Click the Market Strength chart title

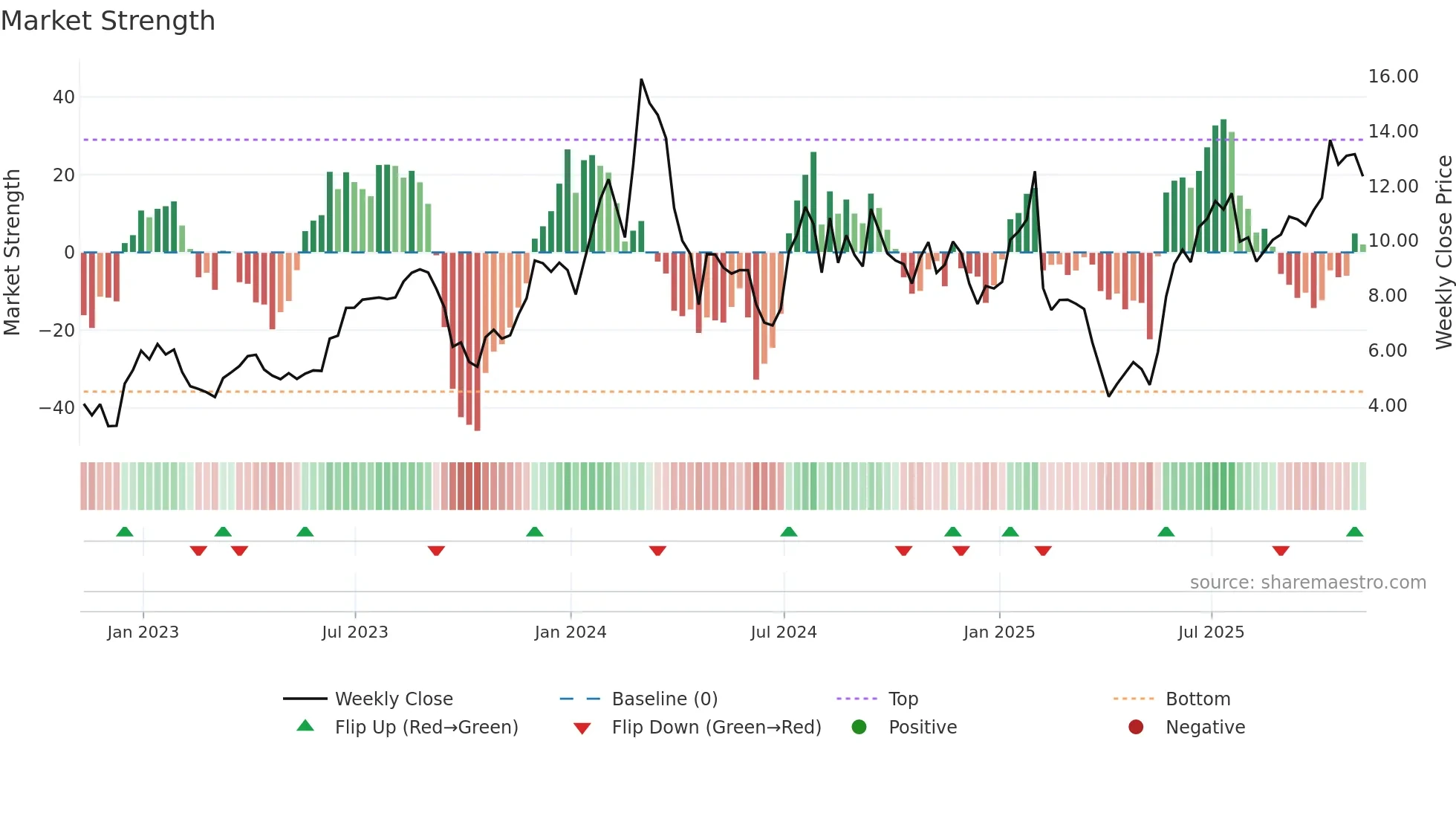(108, 21)
